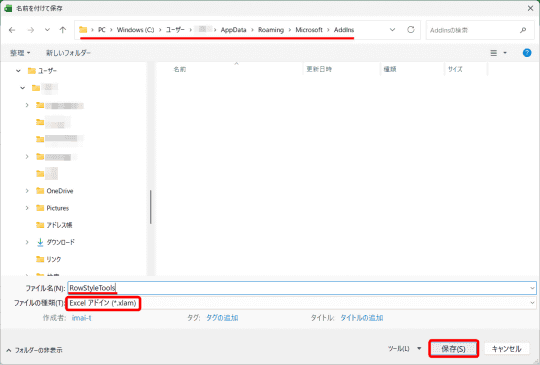Go back with the left arrow
Screen dimensions: 540x365
click(x=12, y=30)
